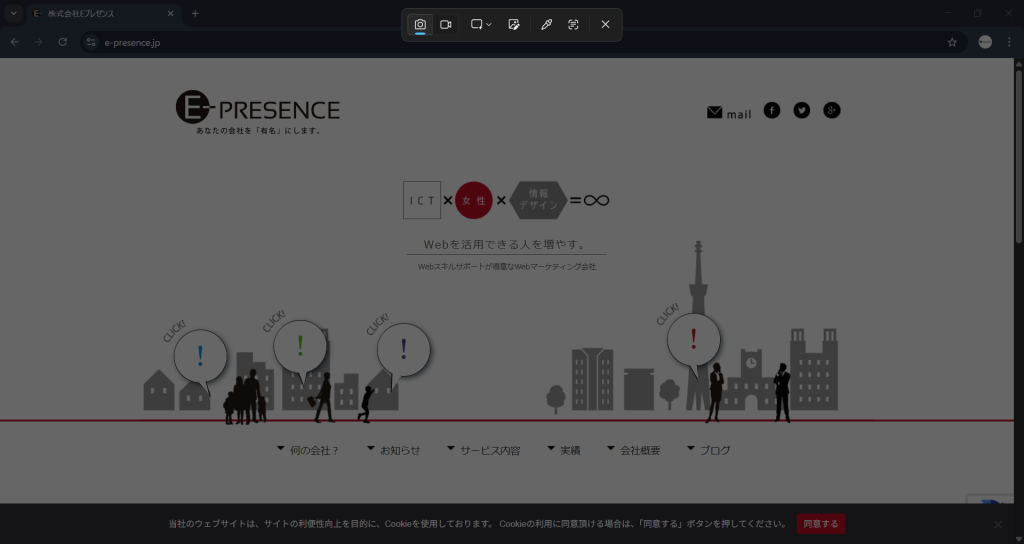Bookmark page with the star icon
This screenshot has width=1024, height=544.
[952, 43]
